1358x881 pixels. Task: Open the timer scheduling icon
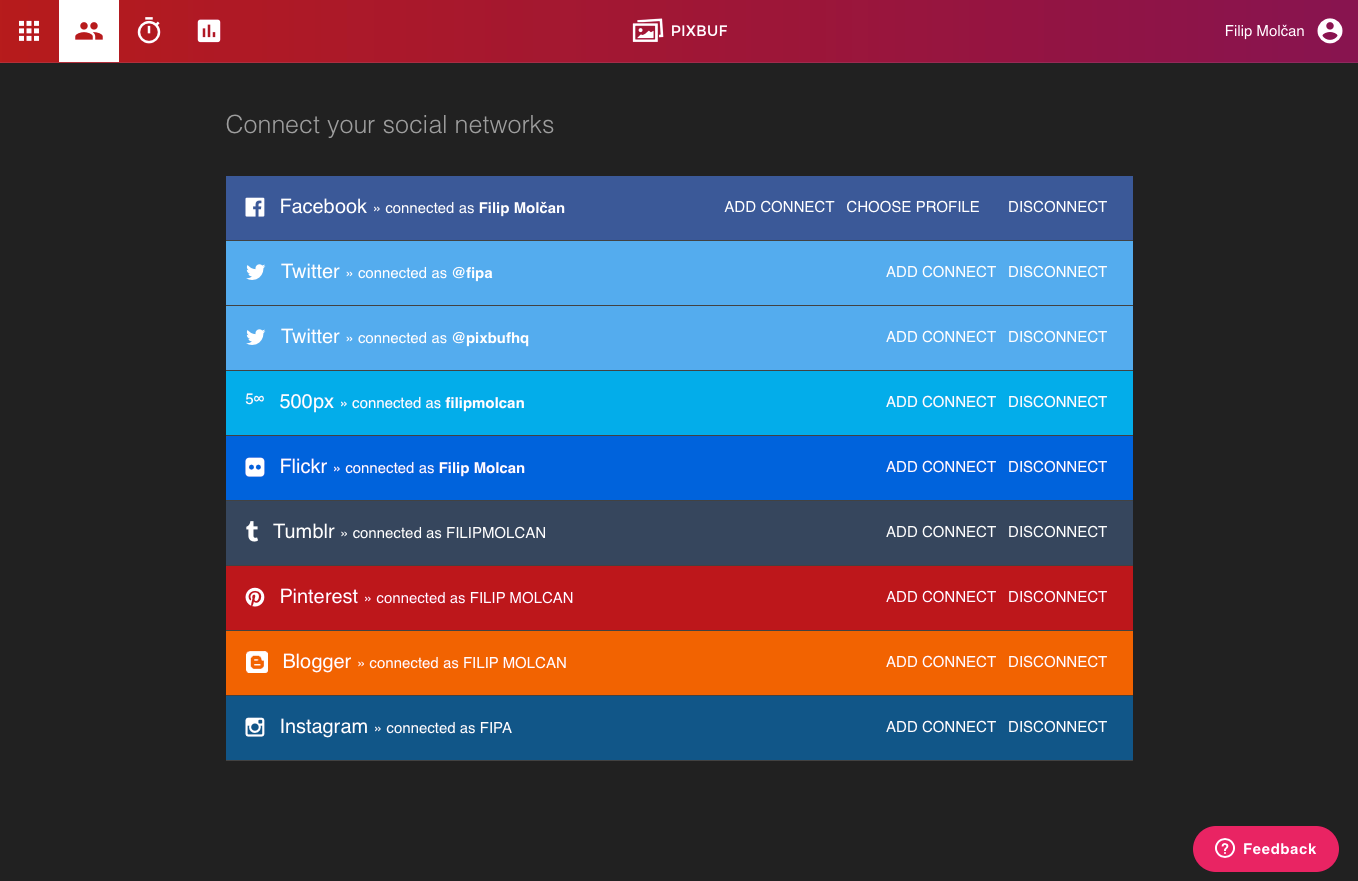pyautogui.click(x=149, y=31)
